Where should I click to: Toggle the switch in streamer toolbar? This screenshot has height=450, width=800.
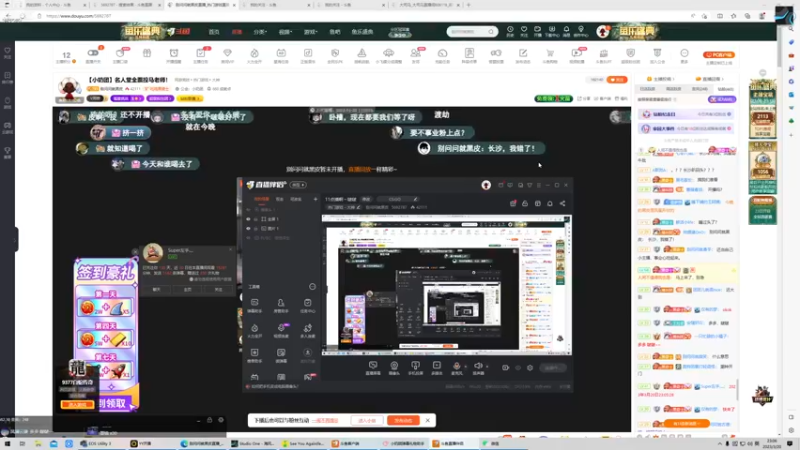point(93,55)
